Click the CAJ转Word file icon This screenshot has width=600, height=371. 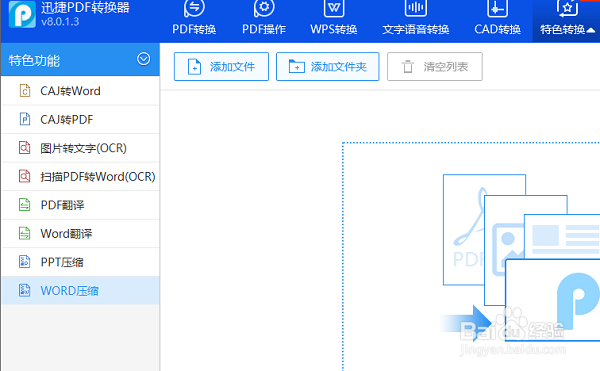pos(25,91)
